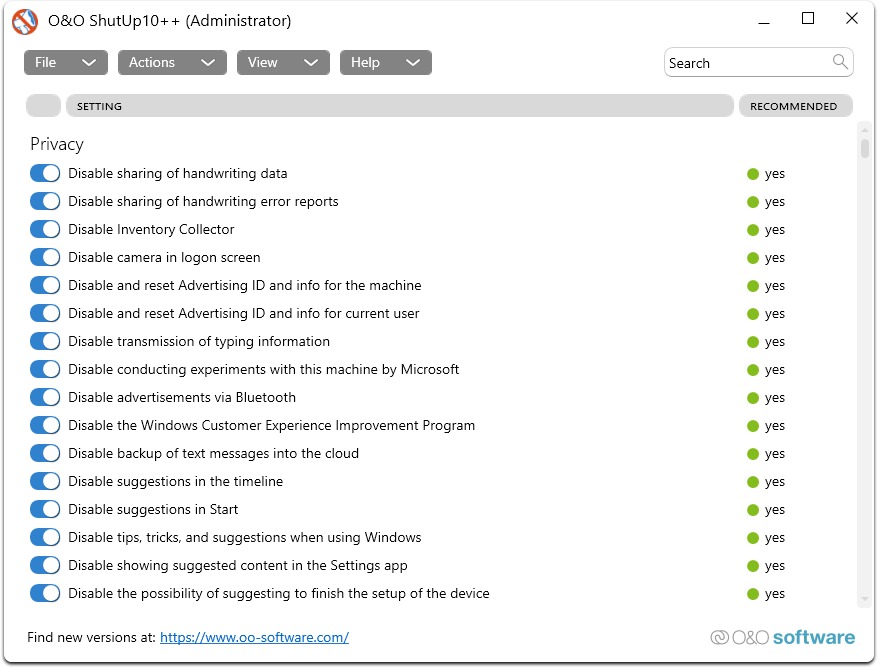The height and width of the screenshot is (671, 880).
Task: Open the View dropdown menu
Action: coord(283,62)
